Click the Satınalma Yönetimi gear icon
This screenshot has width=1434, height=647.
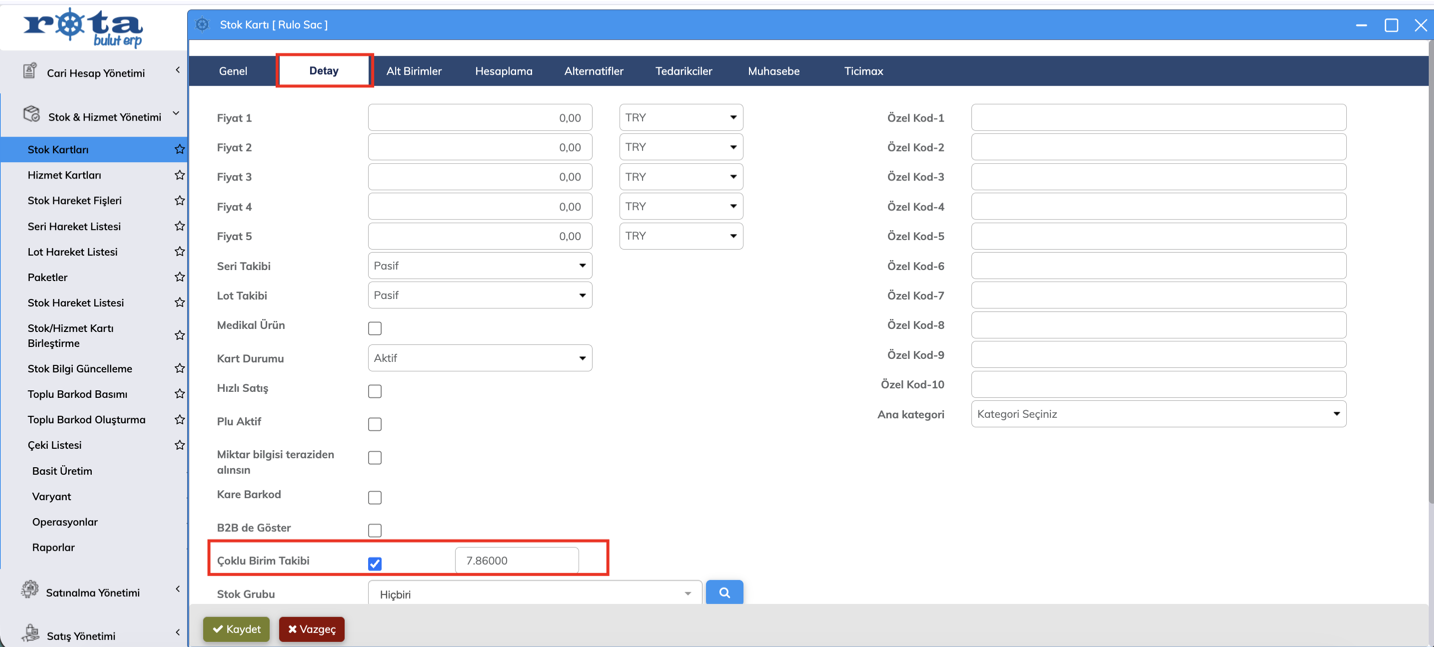[x=30, y=591]
